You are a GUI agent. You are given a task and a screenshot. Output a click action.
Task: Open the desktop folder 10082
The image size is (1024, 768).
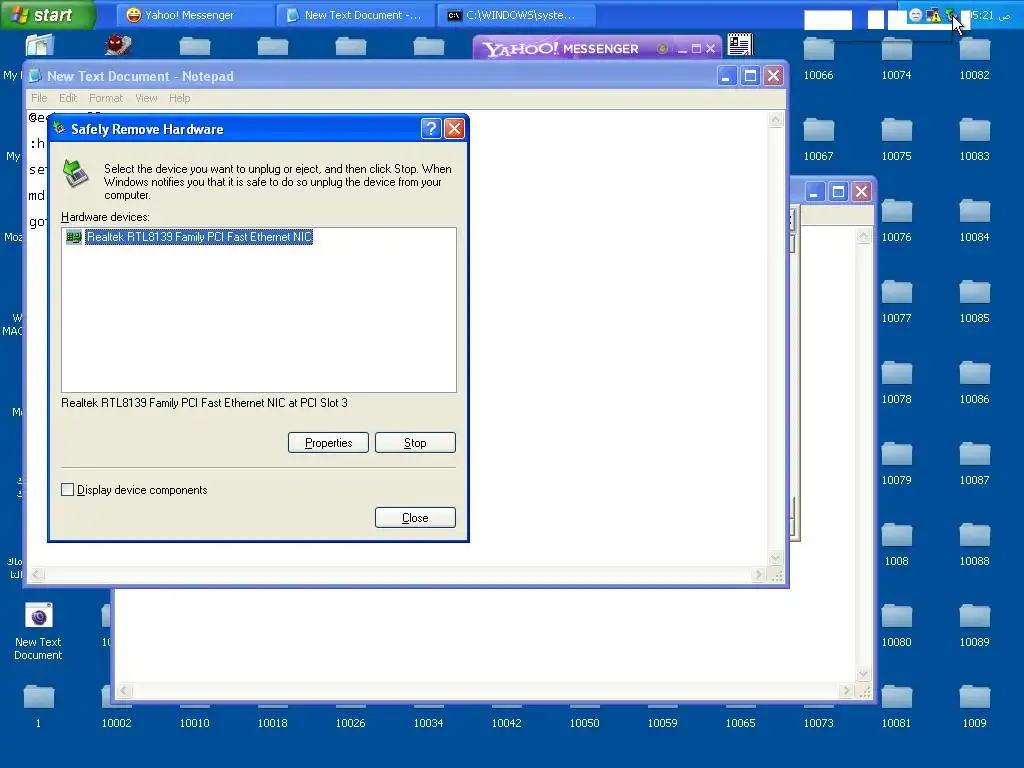click(x=974, y=59)
